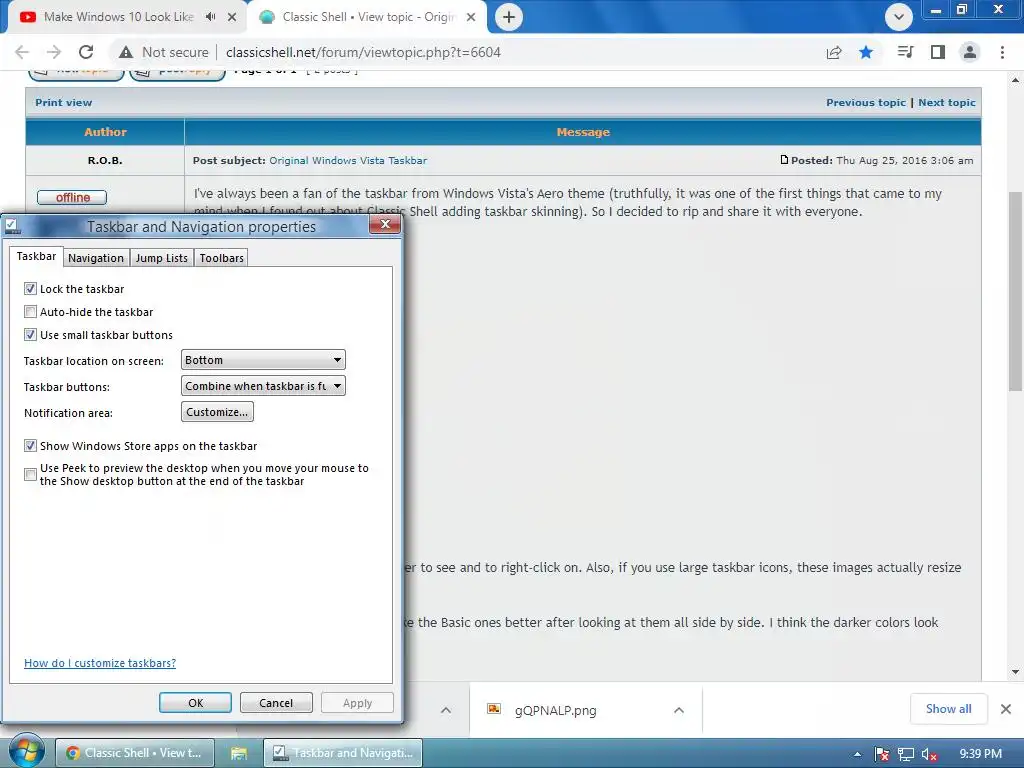Click the scrollbar down arrow
1024x768 pixels.
point(1015,671)
